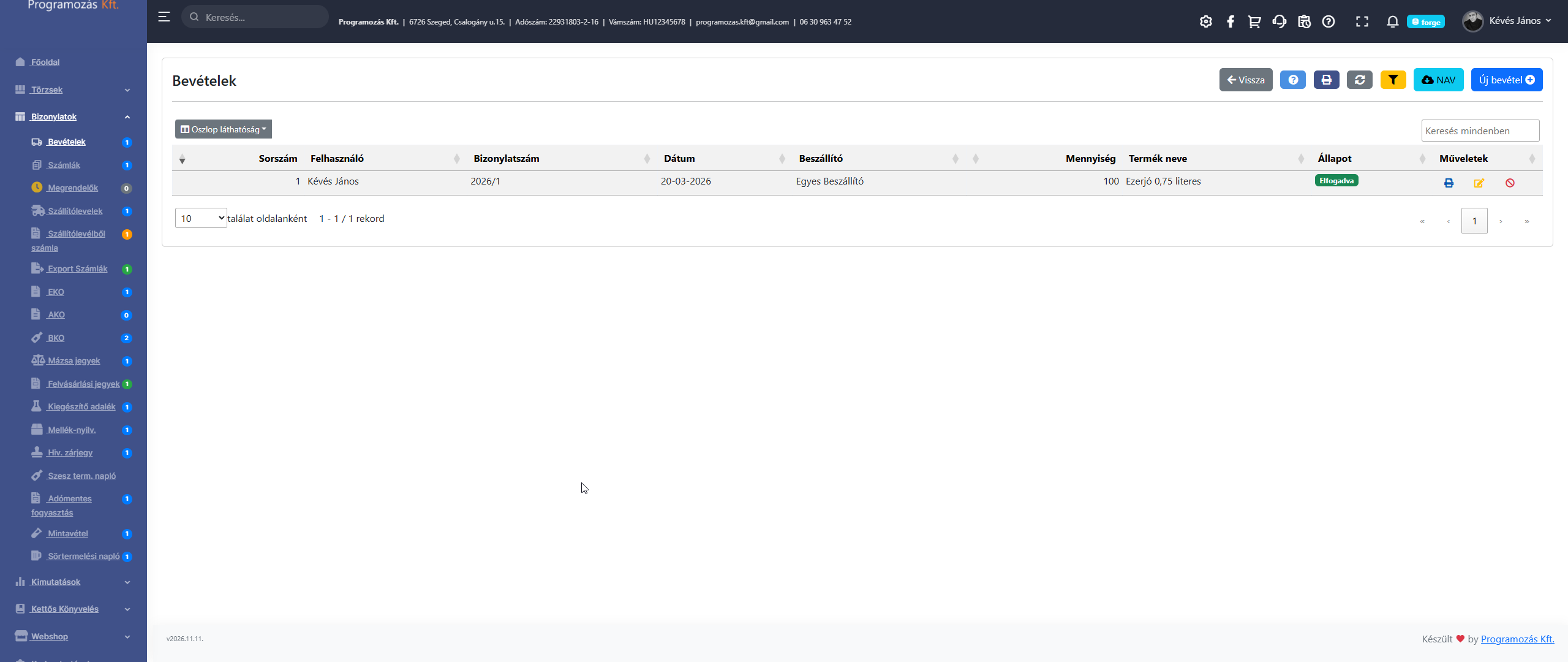Open Számlák in the sidebar
Image resolution: width=1568 pixels, height=662 pixels.
(x=64, y=165)
